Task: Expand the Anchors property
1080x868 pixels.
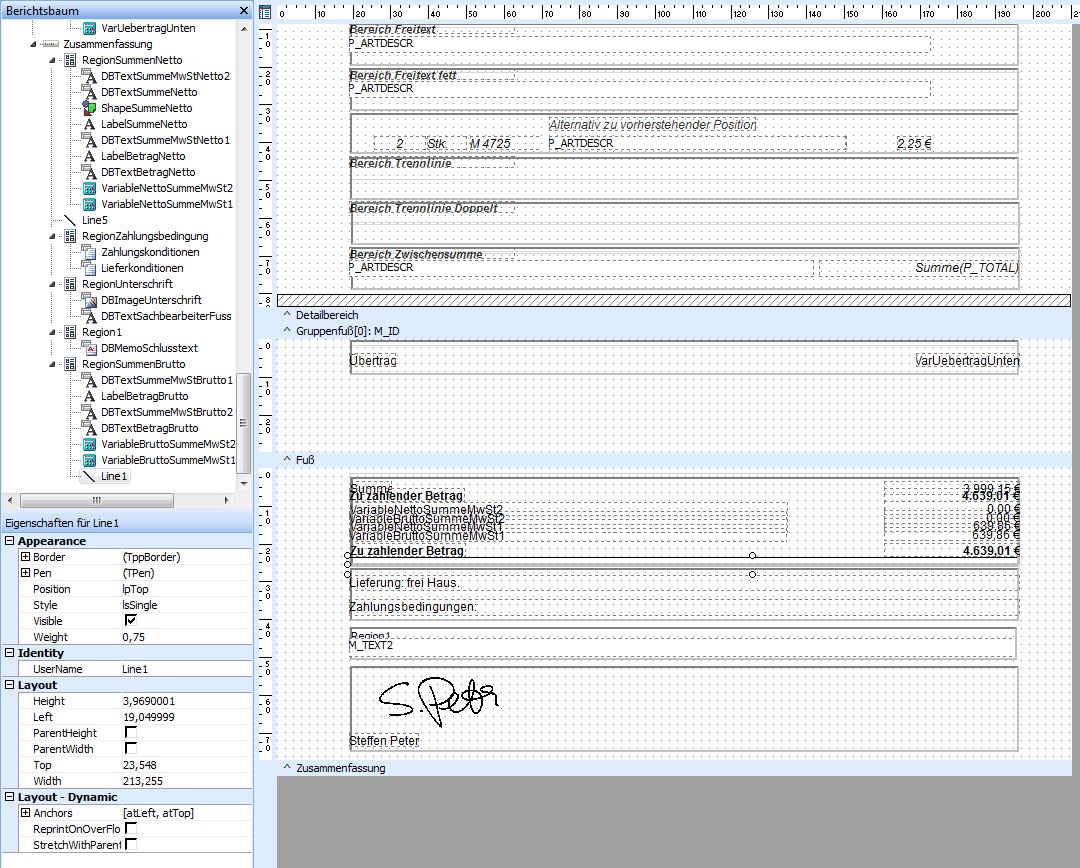Action: [25, 813]
